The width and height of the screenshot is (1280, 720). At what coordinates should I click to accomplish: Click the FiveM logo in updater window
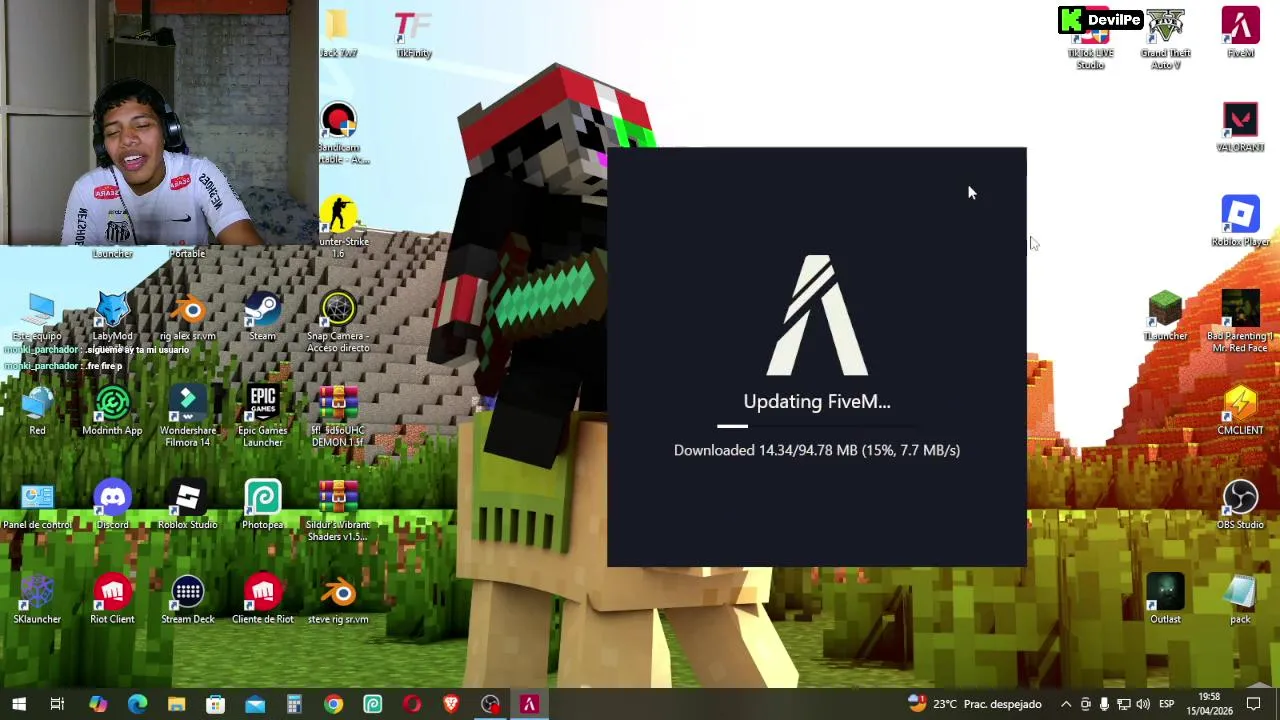817,314
